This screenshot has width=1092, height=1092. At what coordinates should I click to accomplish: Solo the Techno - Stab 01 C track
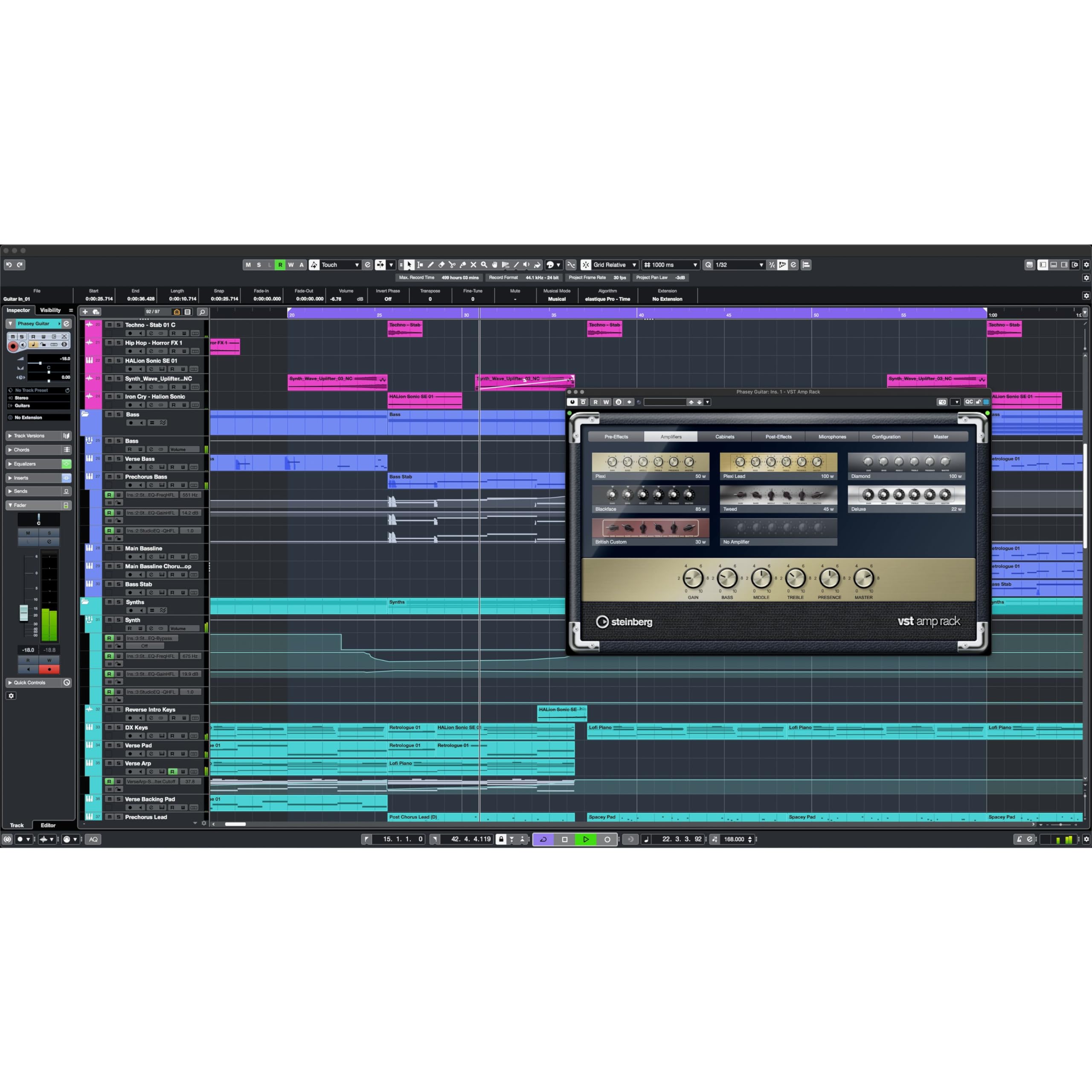tap(118, 325)
